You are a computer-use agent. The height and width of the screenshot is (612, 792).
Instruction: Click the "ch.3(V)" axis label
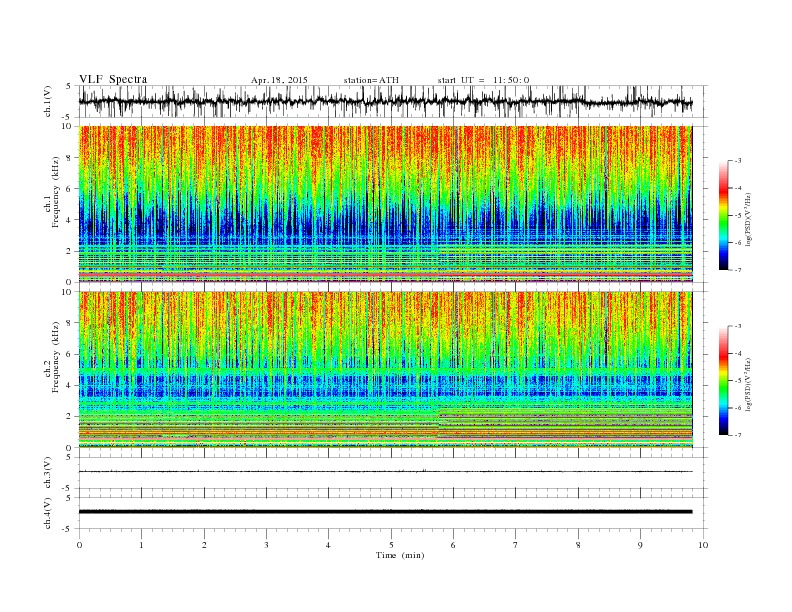[x=47, y=473]
